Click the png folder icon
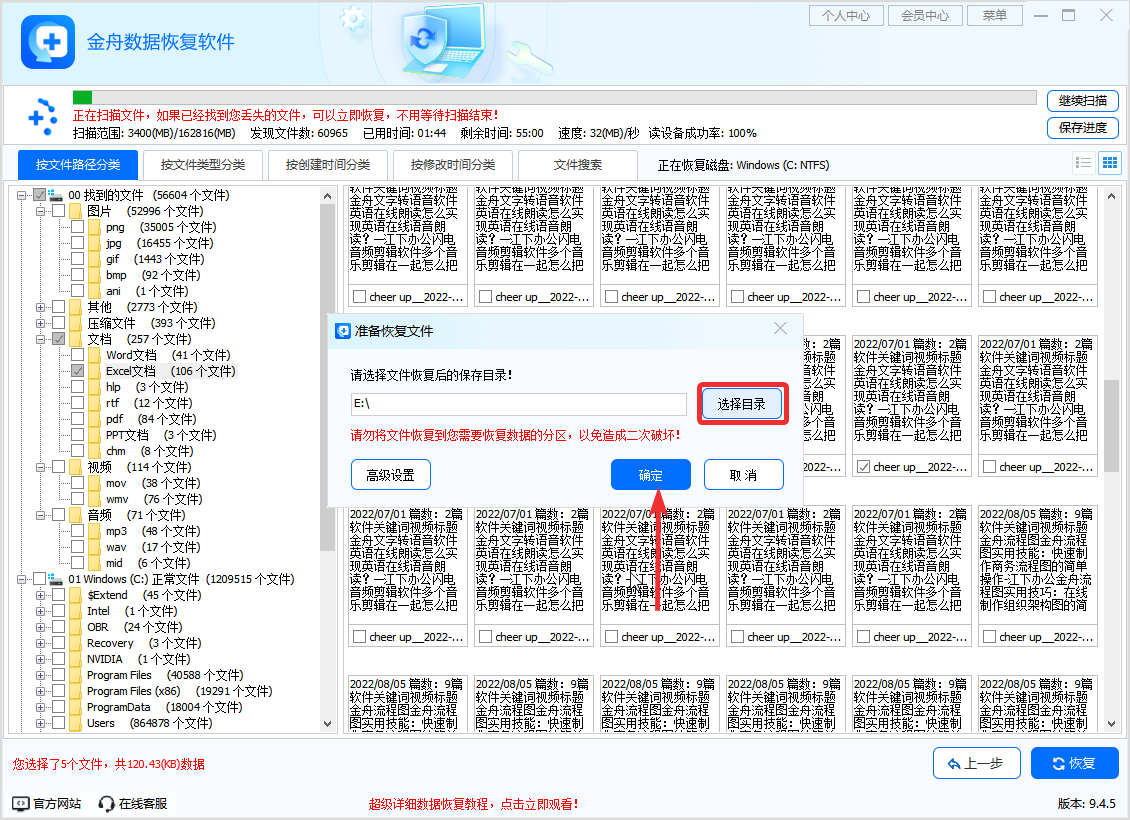1130x820 pixels. point(94,227)
